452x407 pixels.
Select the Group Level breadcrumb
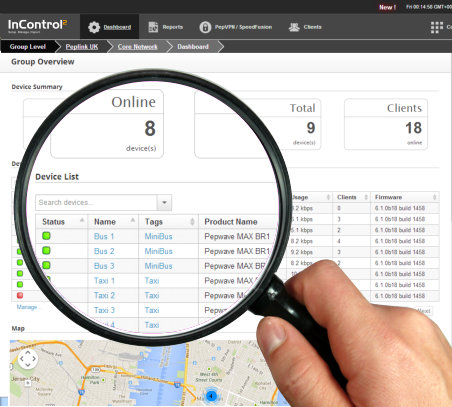pyautogui.click(x=28, y=47)
